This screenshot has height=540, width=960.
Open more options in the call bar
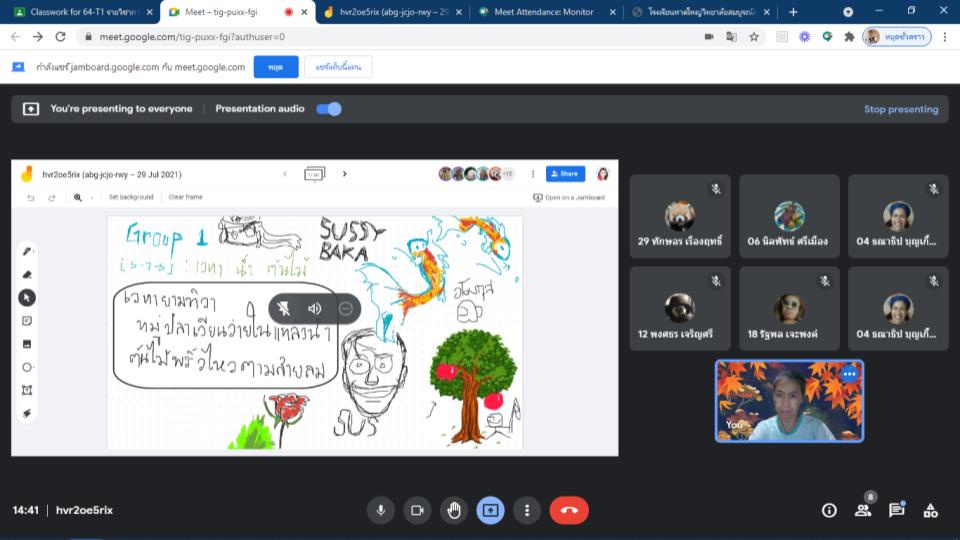(x=527, y=510)
